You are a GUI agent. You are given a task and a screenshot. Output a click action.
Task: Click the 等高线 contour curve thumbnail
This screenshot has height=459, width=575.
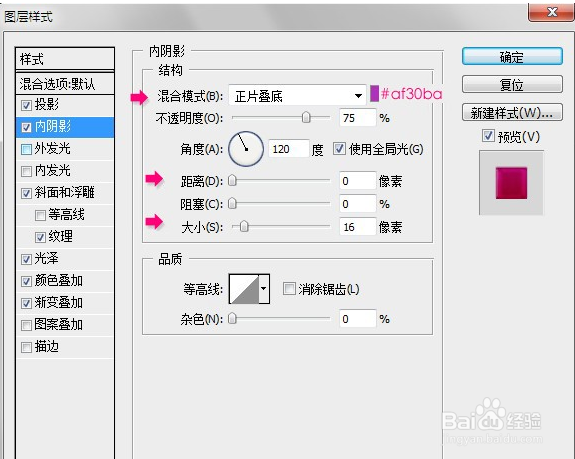click(244, 289)
